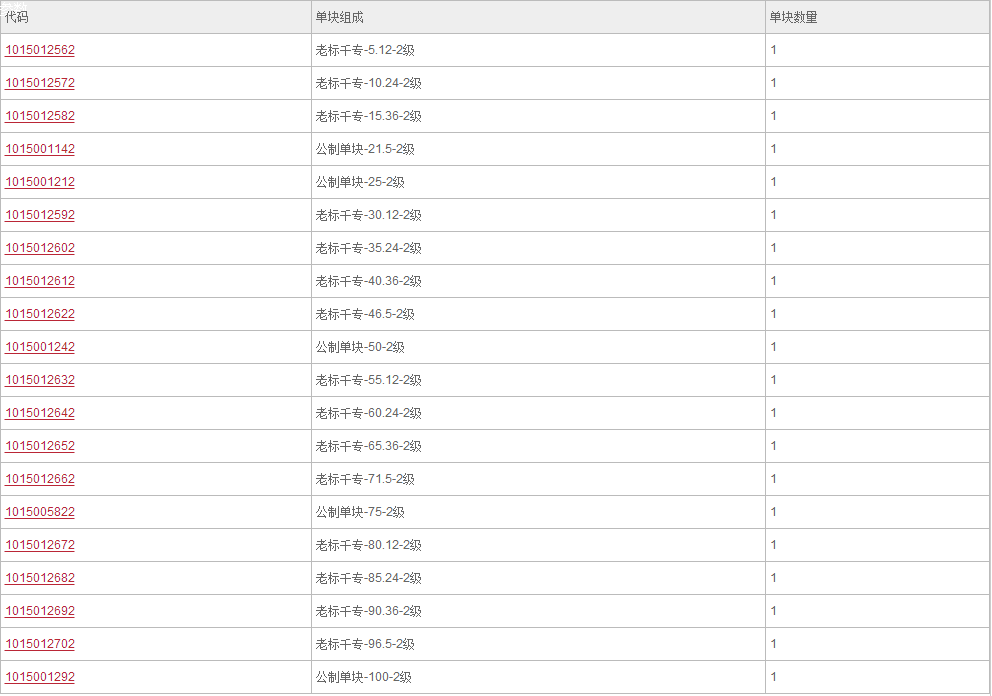Viewport: 992px width, 696px height.
Task: Select cell 老标千专-90.36-2级
Action: tap(538, 611)
